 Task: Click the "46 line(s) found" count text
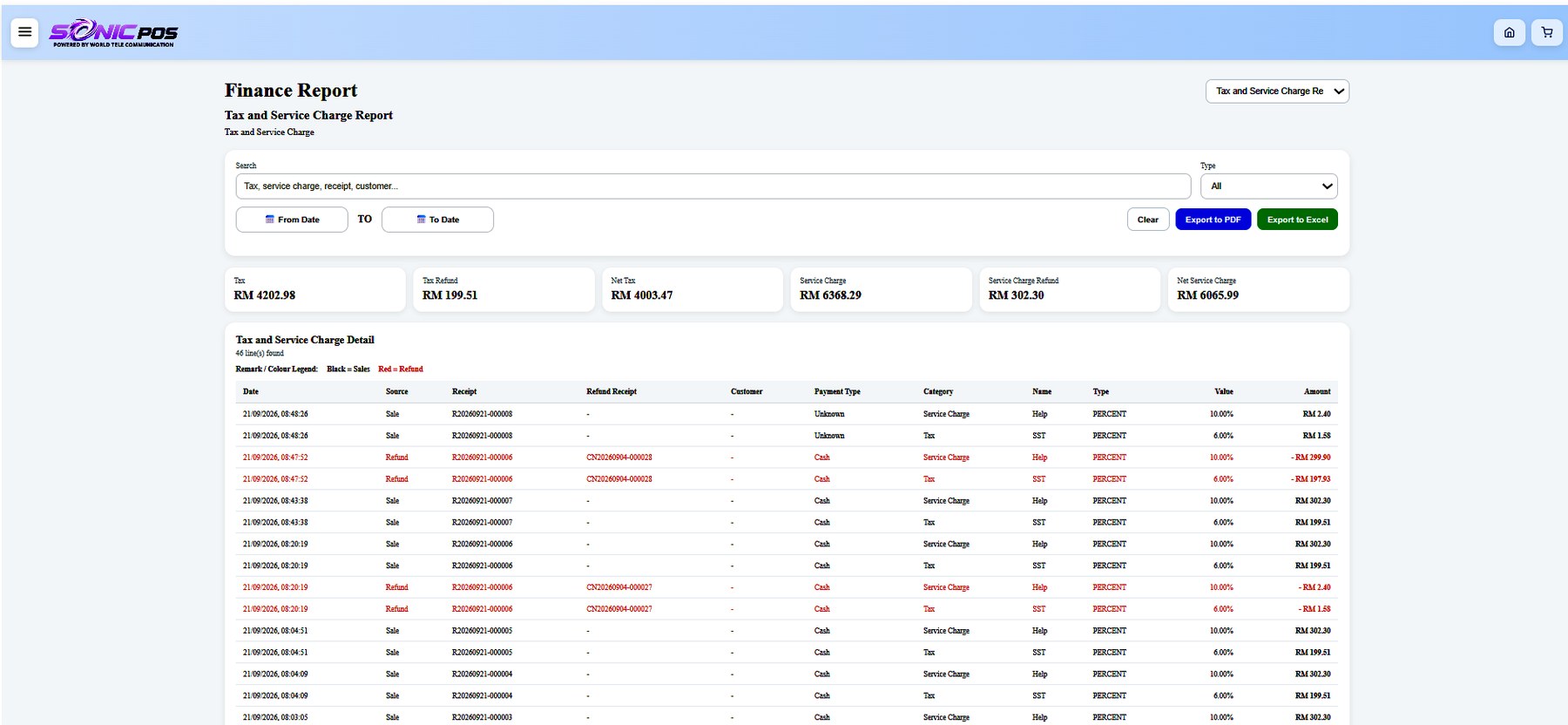point(260,354)
